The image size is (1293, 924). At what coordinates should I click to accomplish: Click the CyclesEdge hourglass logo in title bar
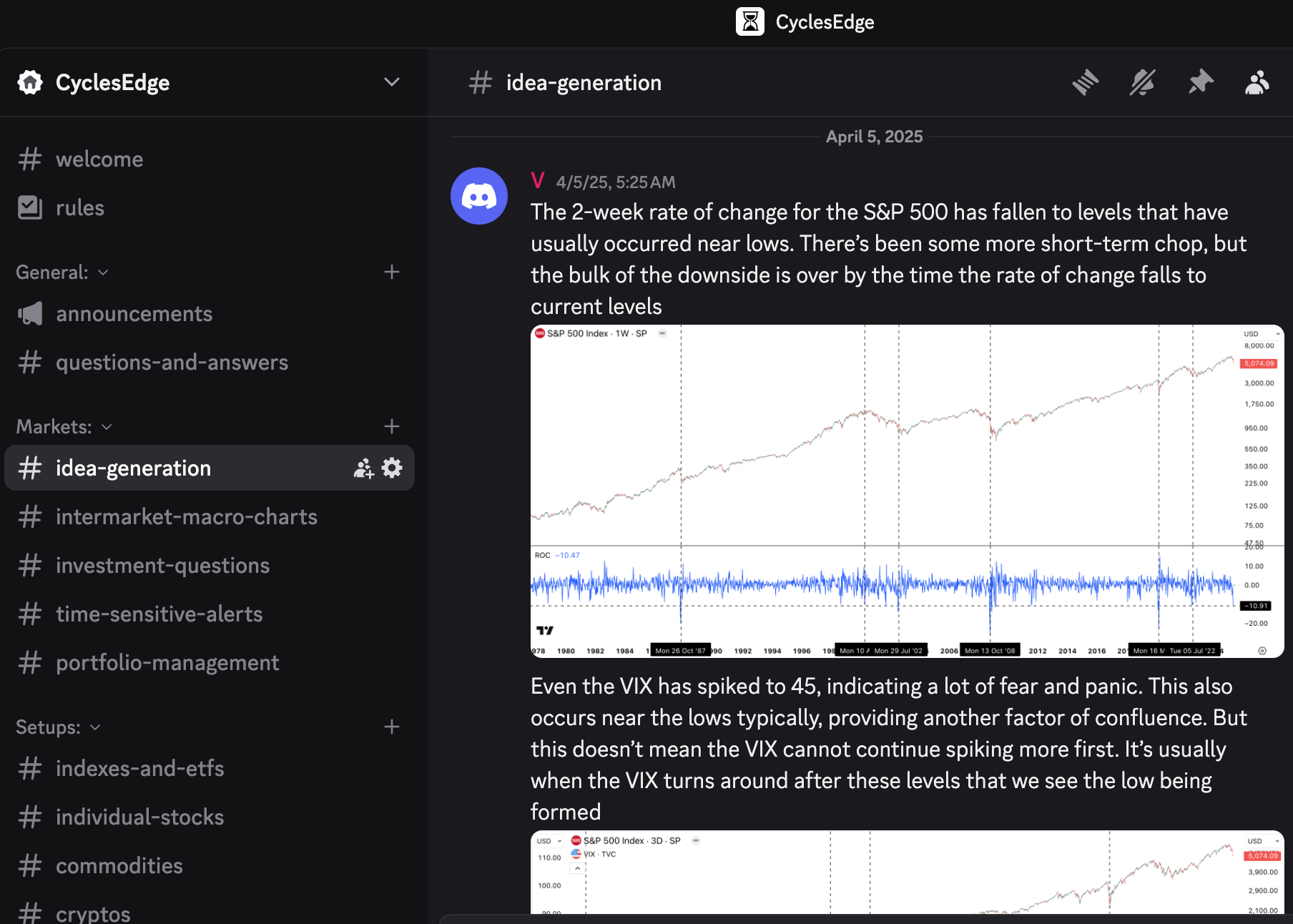[750, 21]
